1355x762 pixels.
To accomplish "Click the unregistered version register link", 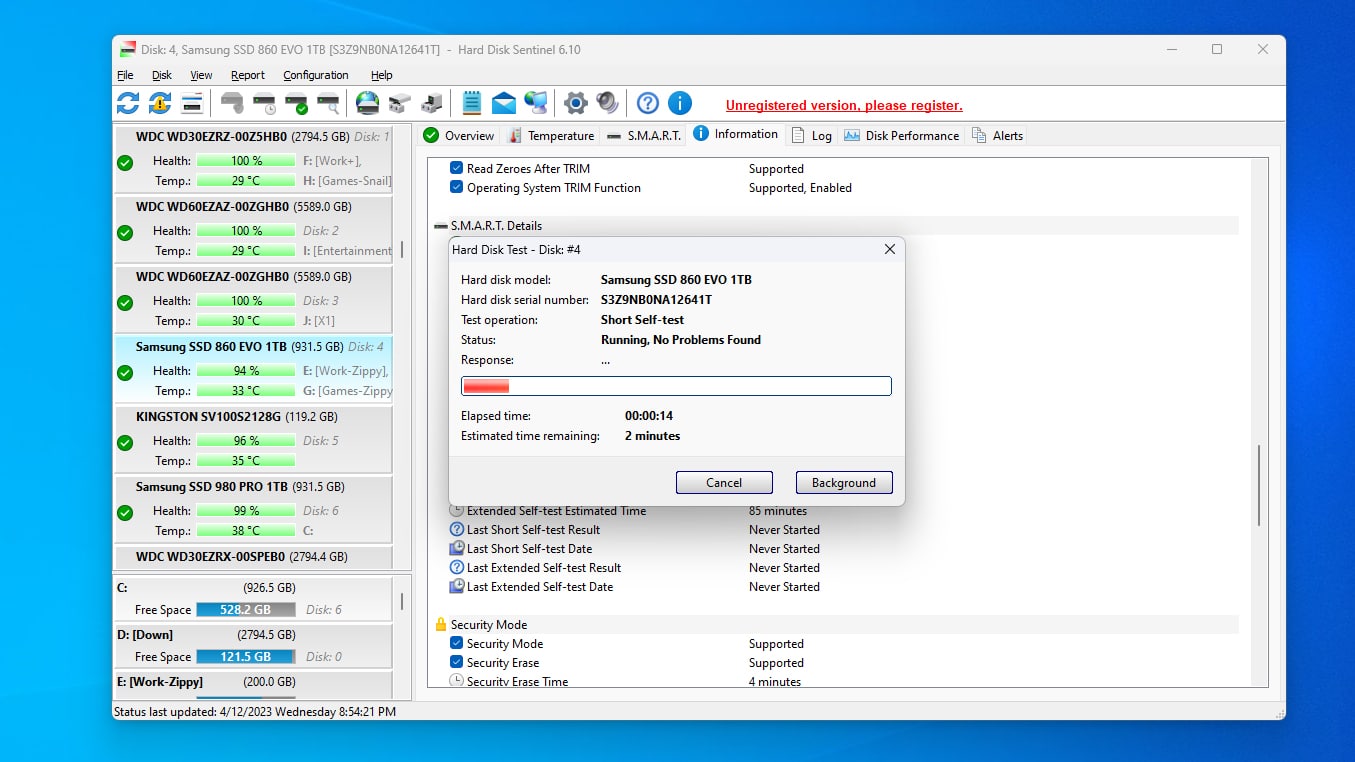I will pyautogui.click(x=844, y=105).
